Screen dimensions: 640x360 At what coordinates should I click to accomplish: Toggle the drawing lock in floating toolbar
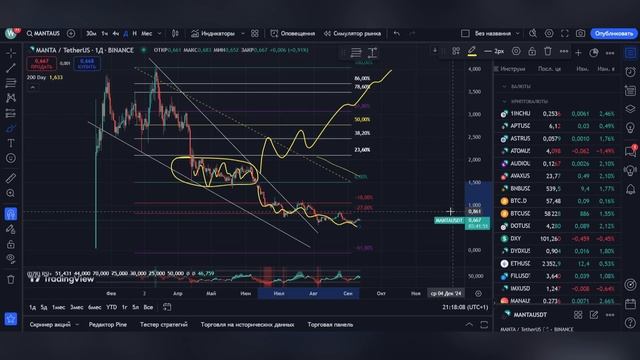click(x=532, y=51)
